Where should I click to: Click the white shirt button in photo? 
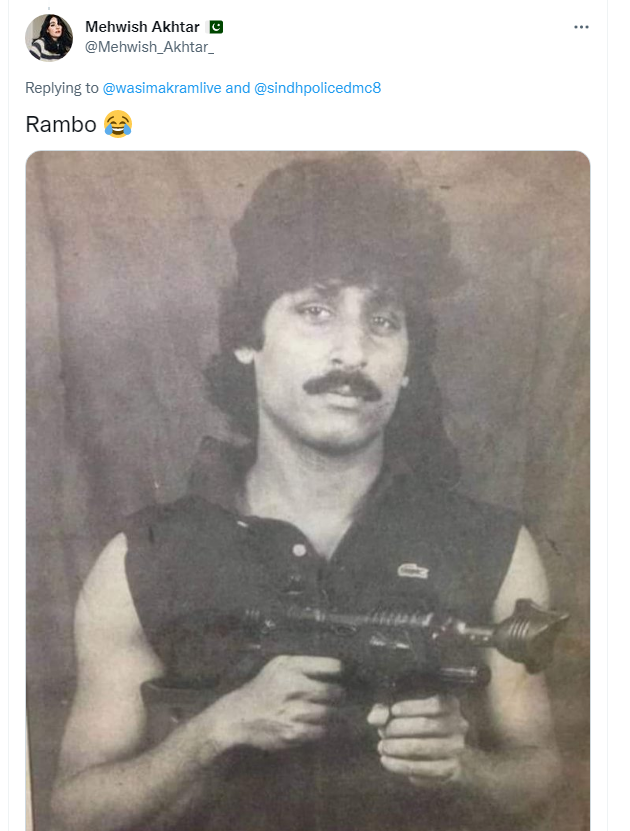[x=299, y=550]
